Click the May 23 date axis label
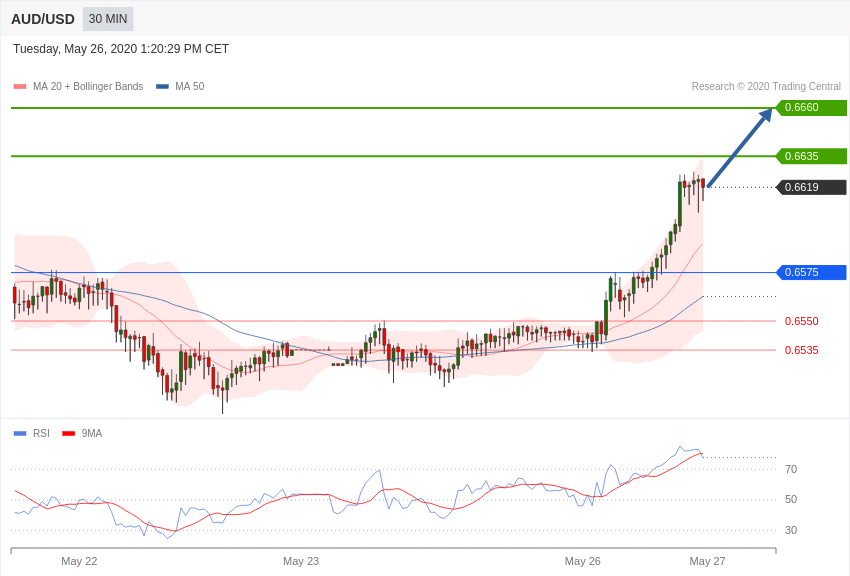This screenshot has height=576, width=850. click(x=301, y=561)
